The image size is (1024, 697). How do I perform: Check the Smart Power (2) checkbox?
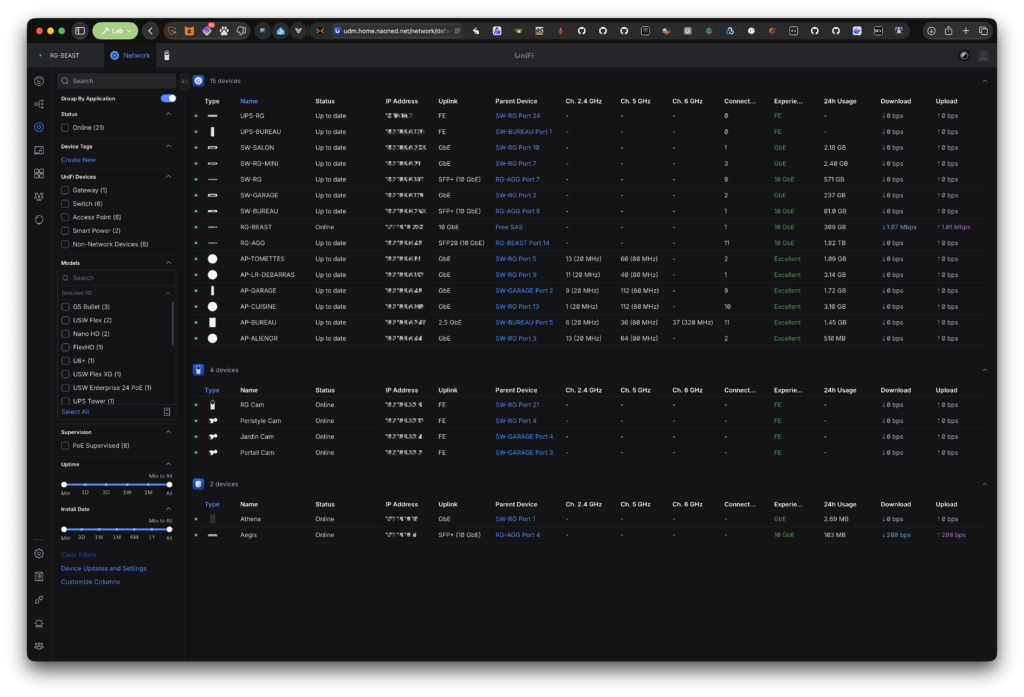65,231
